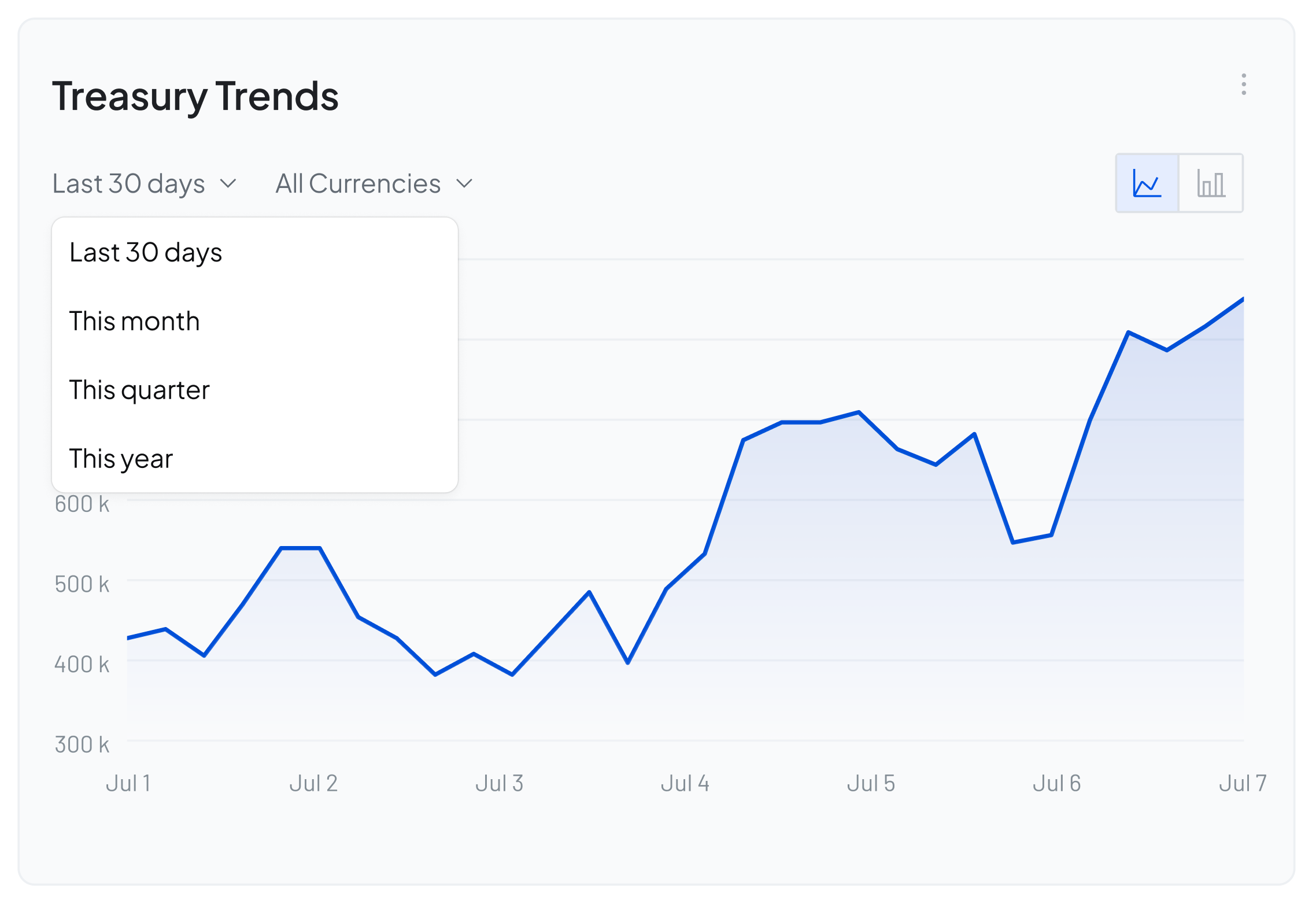Click the Jul 1 axis label
The width and height of the screenshot is (1316, 907).
[x=128, y=783]
